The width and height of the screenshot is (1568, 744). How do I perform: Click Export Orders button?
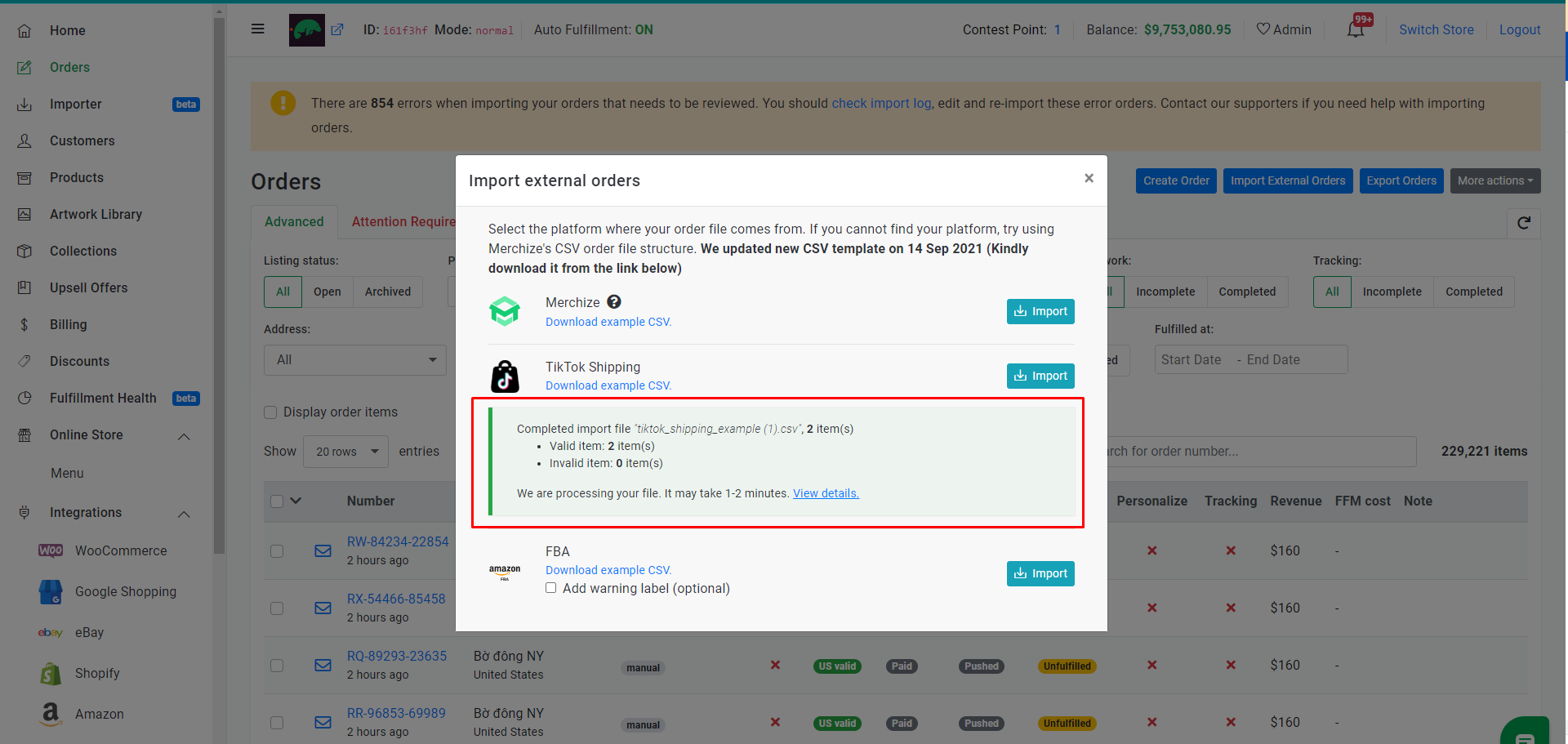(x=1401, y=180)
